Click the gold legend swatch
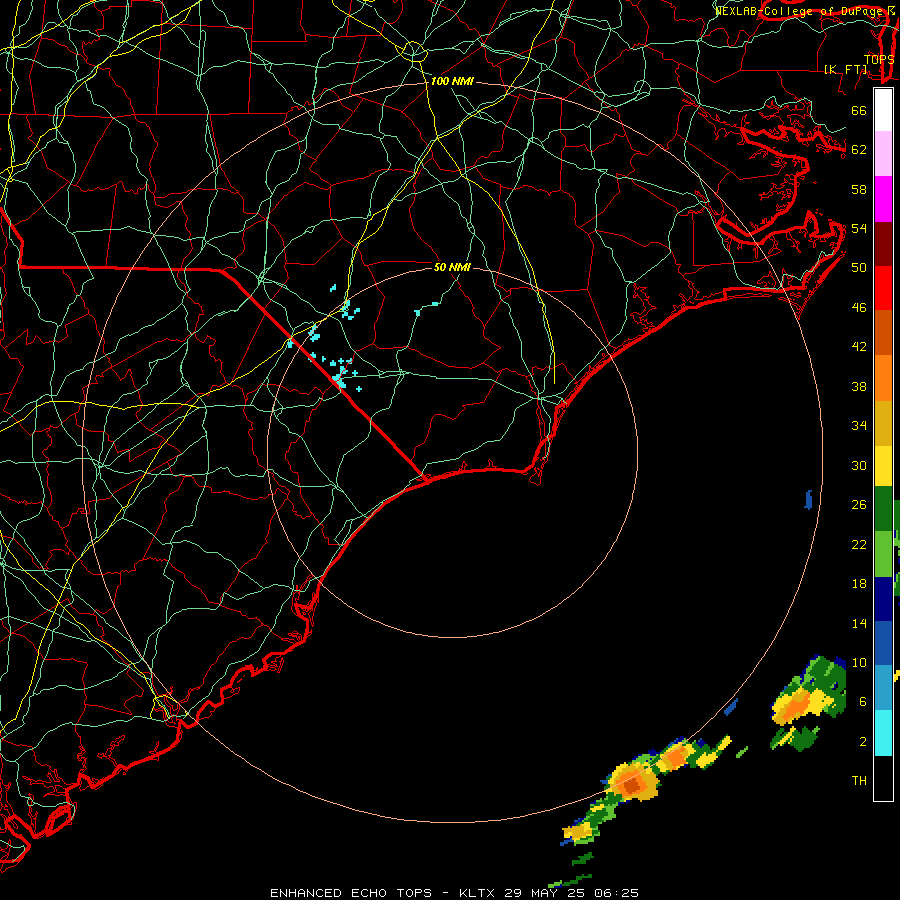Viewport: 900px width, 900px height. coord(883,423)
